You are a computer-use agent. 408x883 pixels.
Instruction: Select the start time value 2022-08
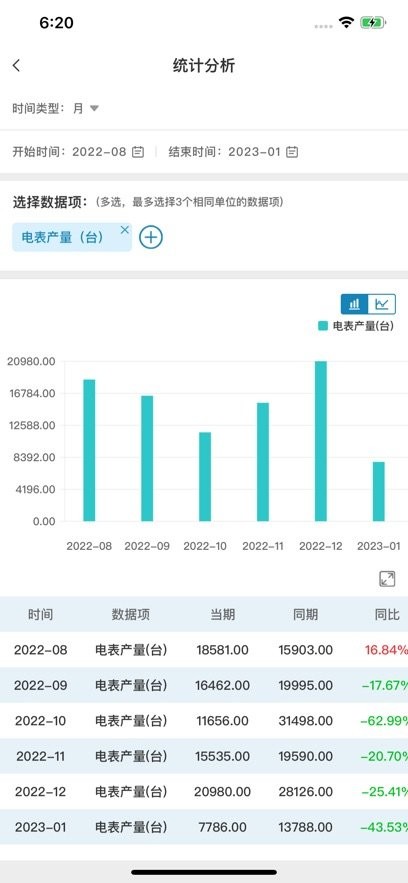(x=99, y=151)
